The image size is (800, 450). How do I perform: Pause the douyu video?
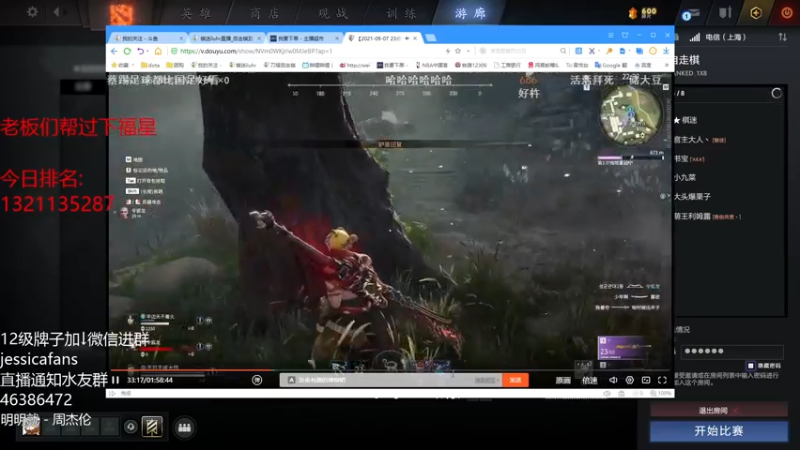[115, 380]
